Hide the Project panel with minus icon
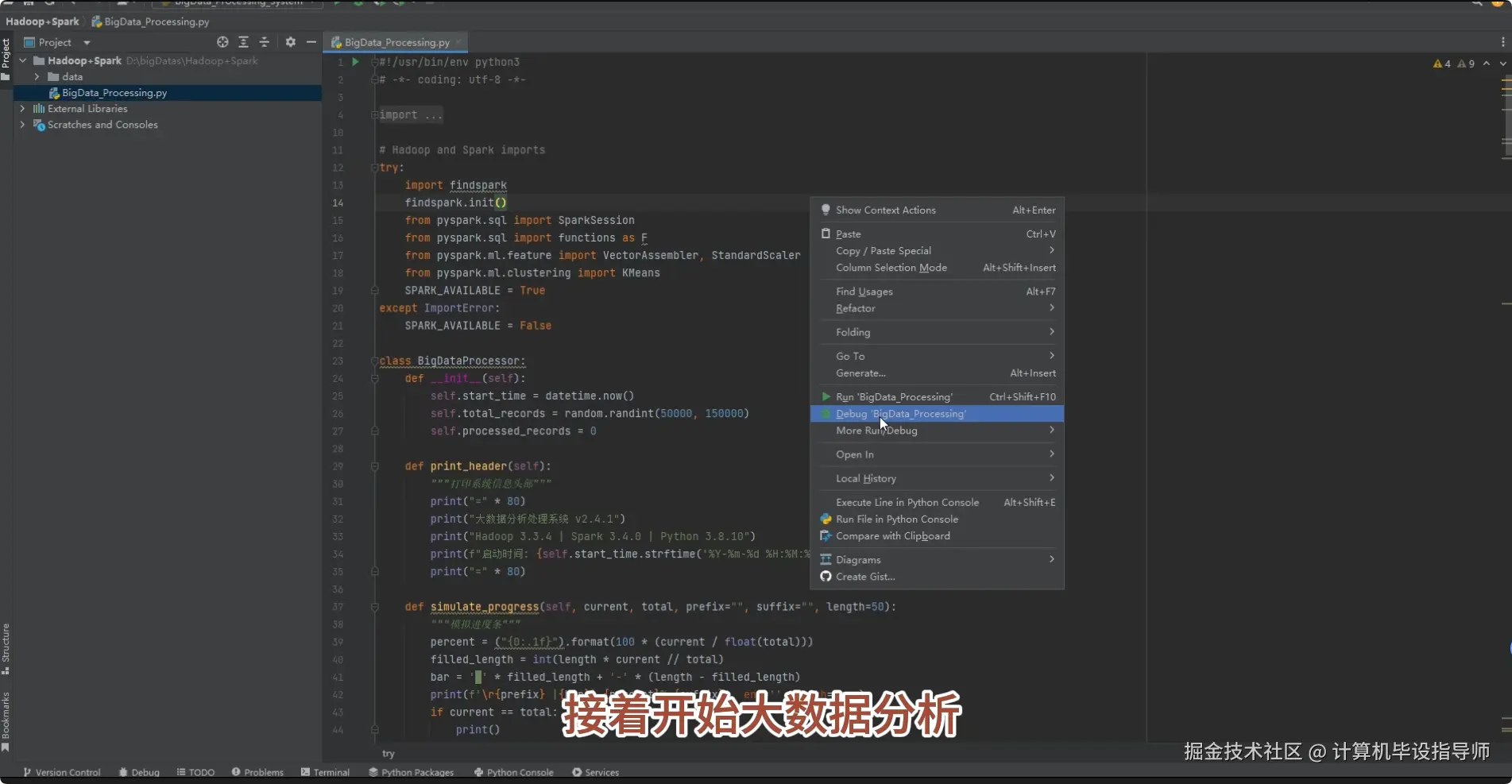1512x784 pixels. click(x=311, y=42)
